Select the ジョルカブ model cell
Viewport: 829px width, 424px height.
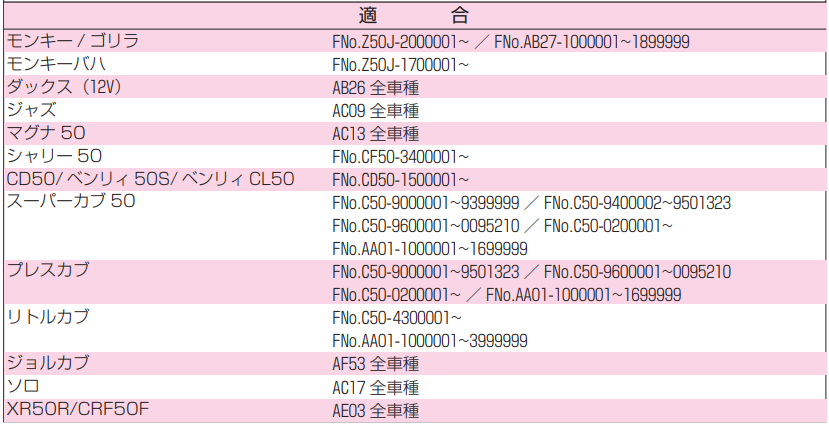[x=48, y=363]
